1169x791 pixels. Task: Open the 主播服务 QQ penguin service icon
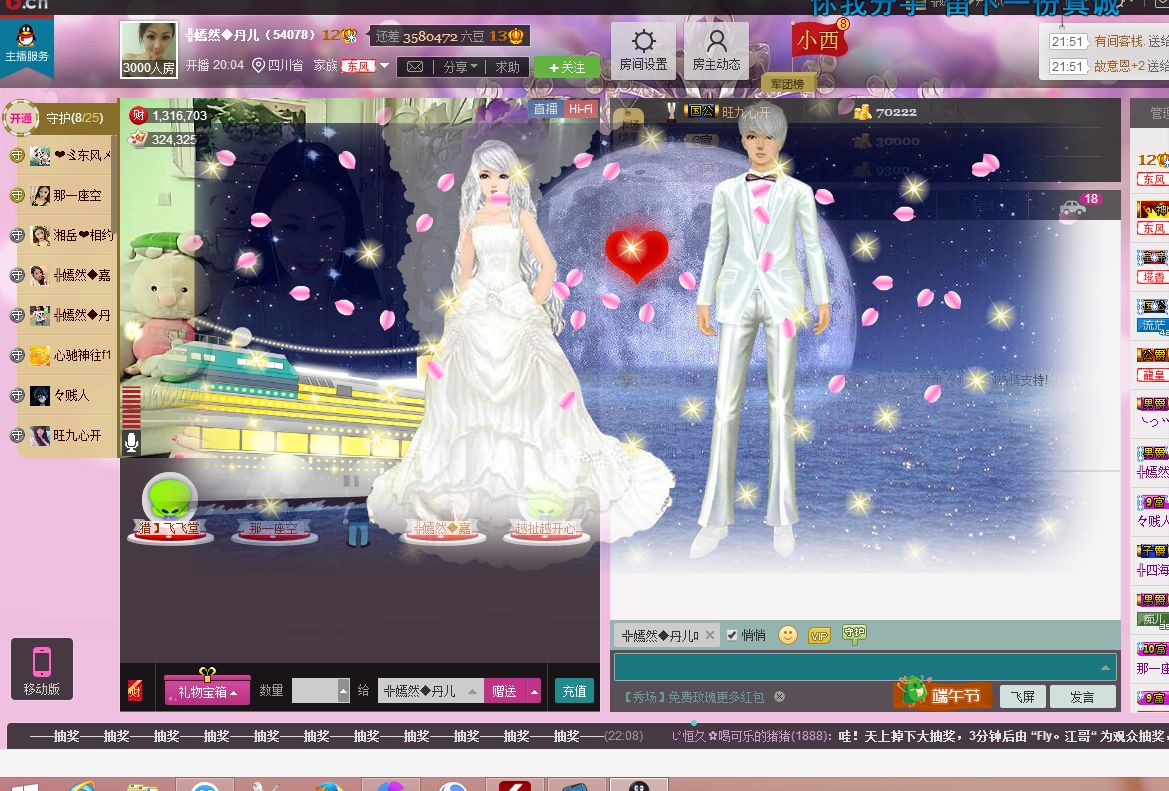pyautogui.click(x=27, y=45)
